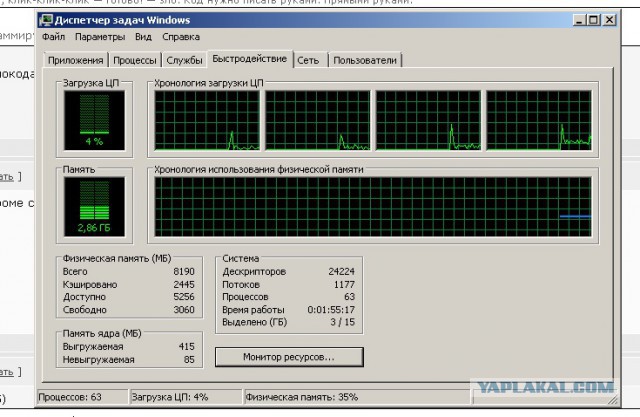Click the Время работы value 0:01:55:17

(x=331, y=310)
